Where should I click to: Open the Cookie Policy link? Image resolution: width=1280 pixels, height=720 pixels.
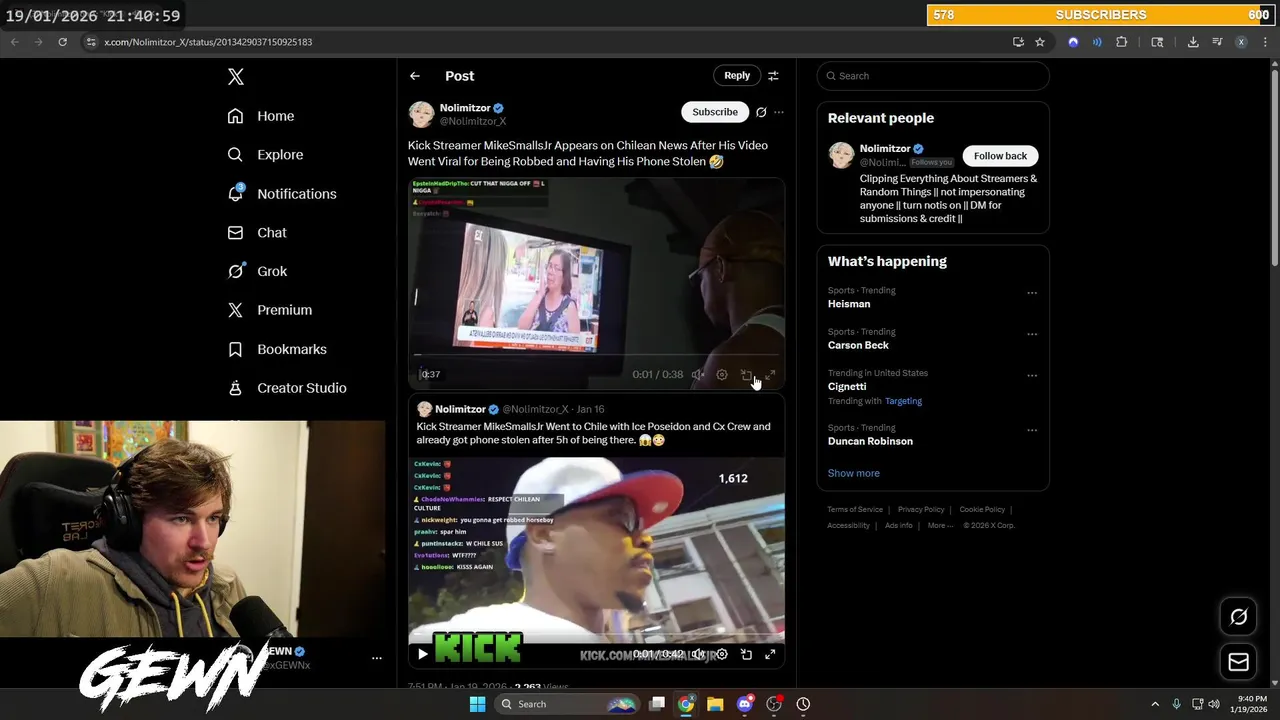[x=982, y=510]
